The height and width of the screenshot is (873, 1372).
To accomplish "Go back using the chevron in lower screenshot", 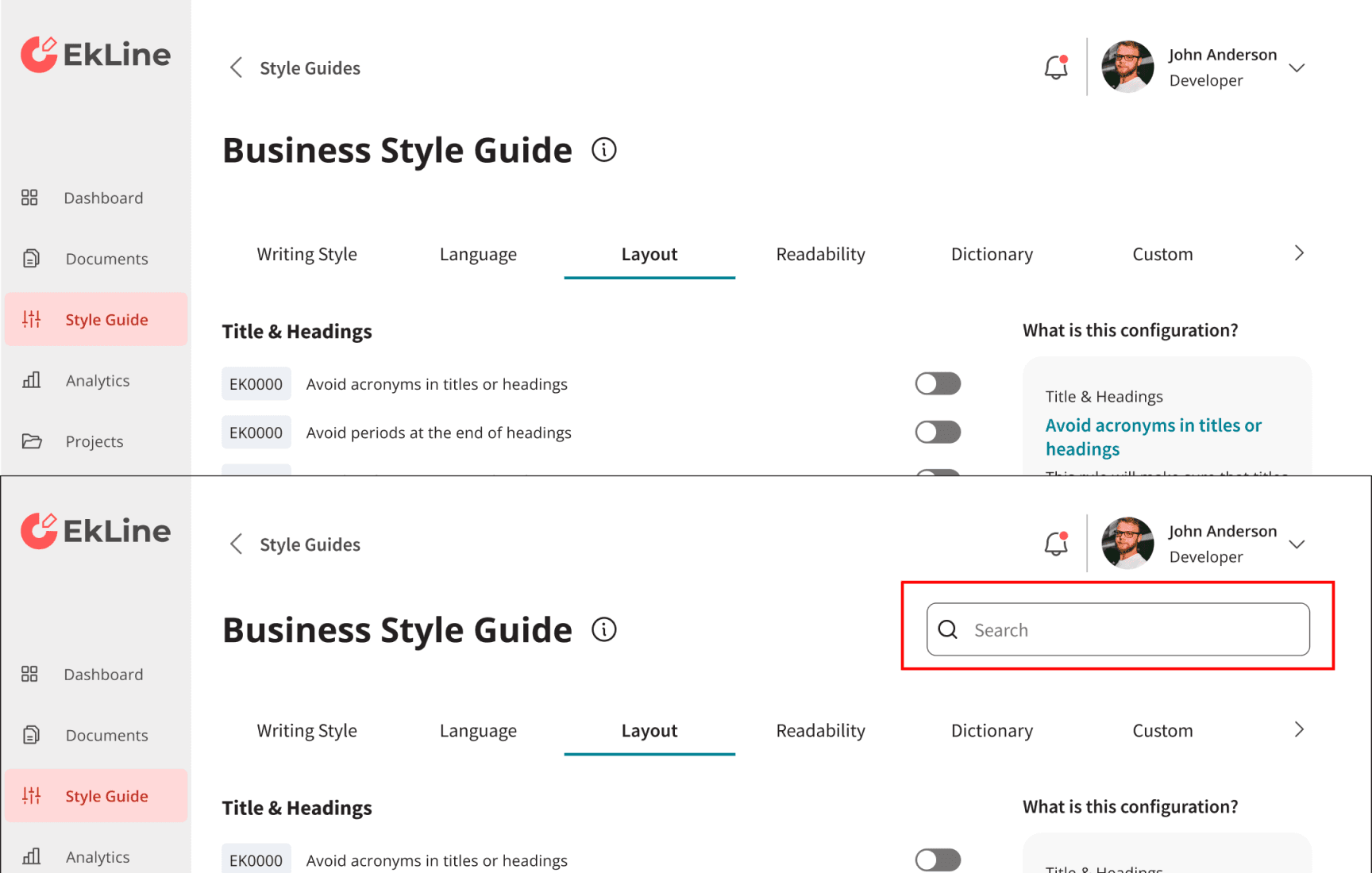I will (236, 544).
